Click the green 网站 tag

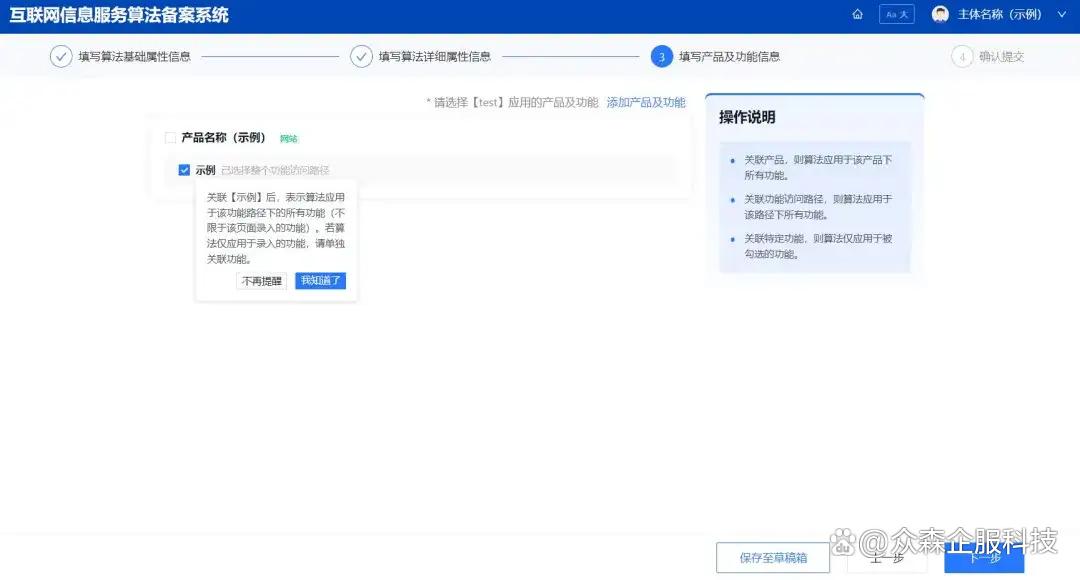289,138
